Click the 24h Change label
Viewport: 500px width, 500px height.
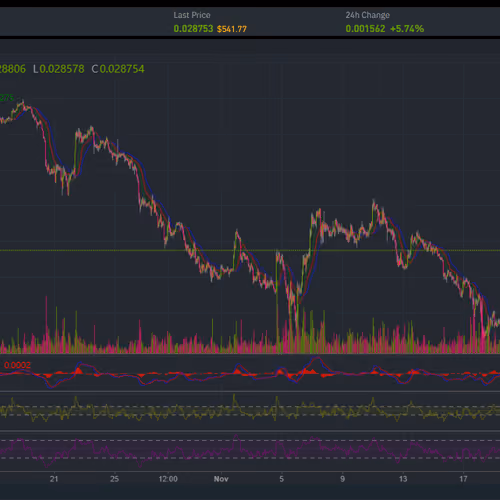tap(367, 15)
